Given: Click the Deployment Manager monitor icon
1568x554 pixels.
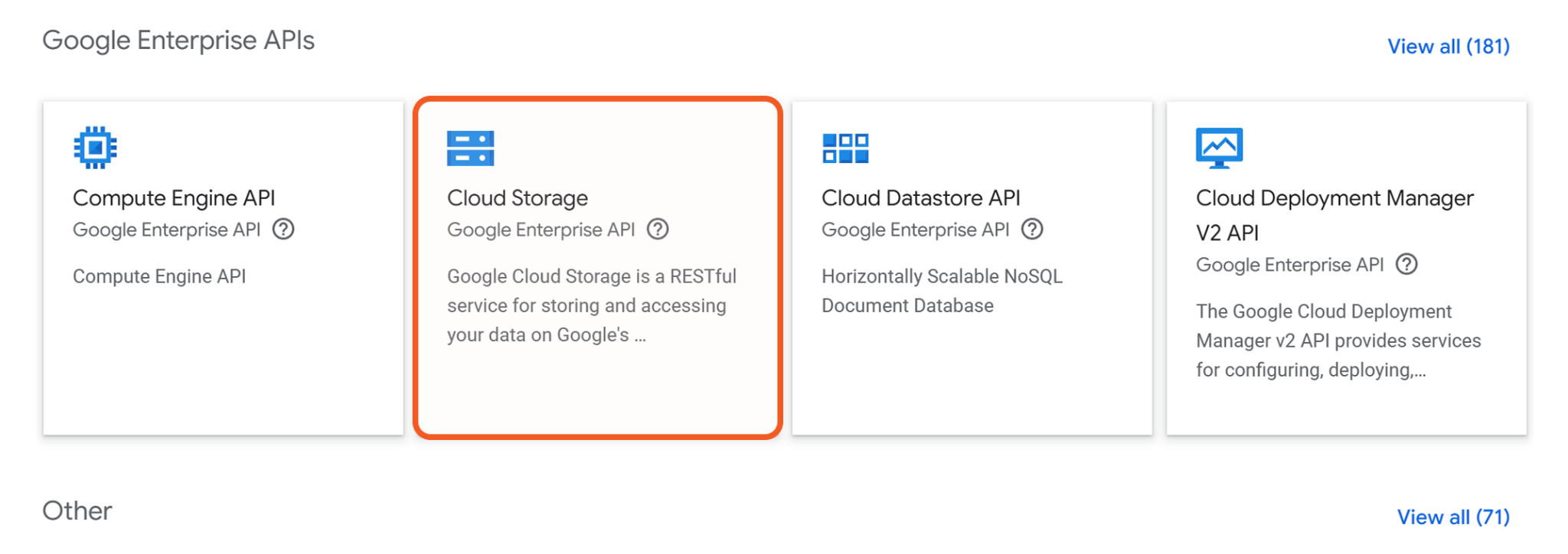Looking at the screenshot, I should pos(1219,148).
